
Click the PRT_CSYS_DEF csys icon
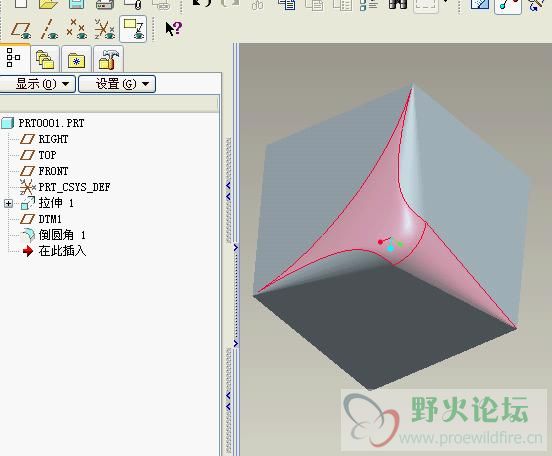(27, 187)
